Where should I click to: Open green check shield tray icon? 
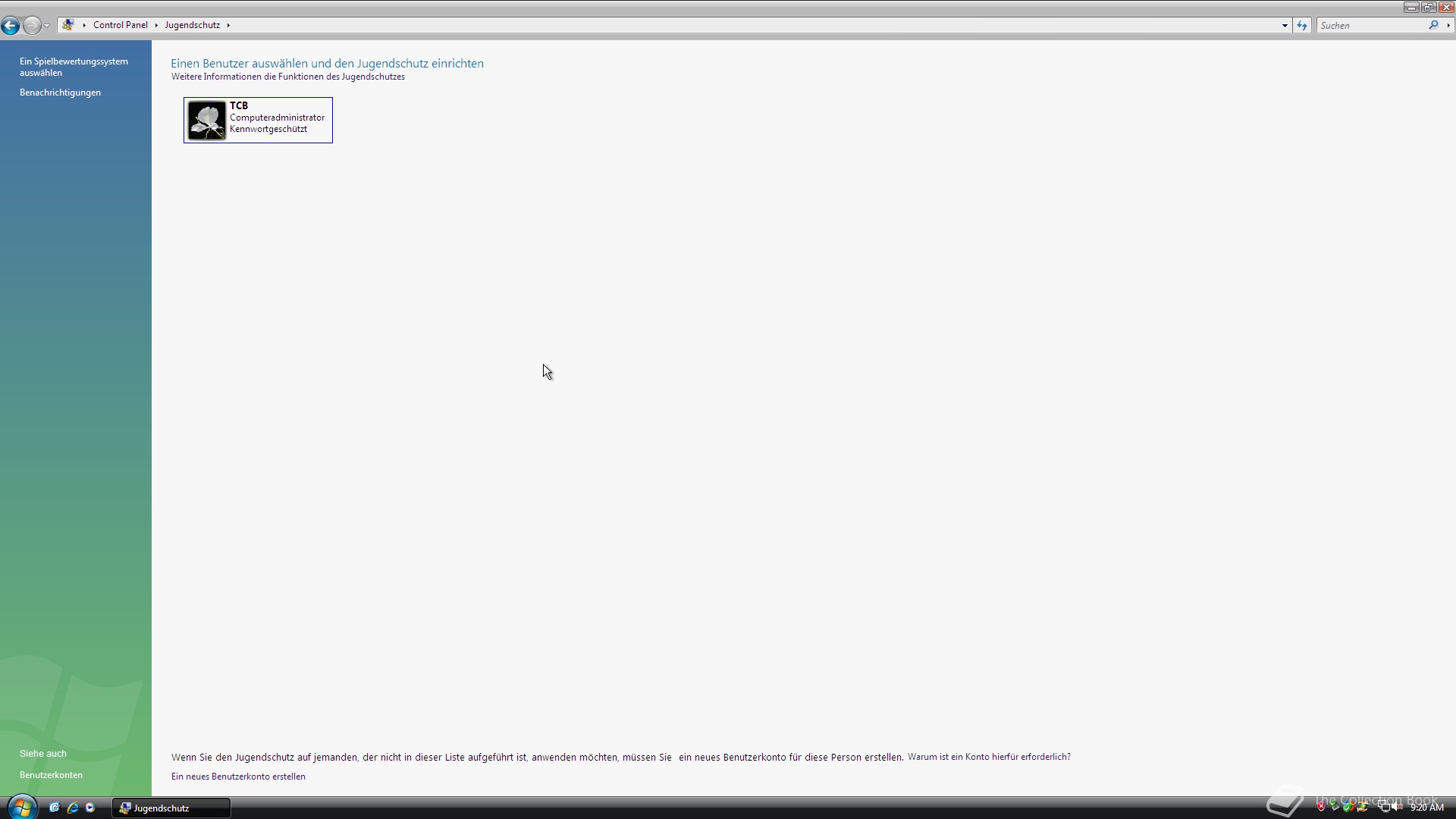tap(1348, 806)
